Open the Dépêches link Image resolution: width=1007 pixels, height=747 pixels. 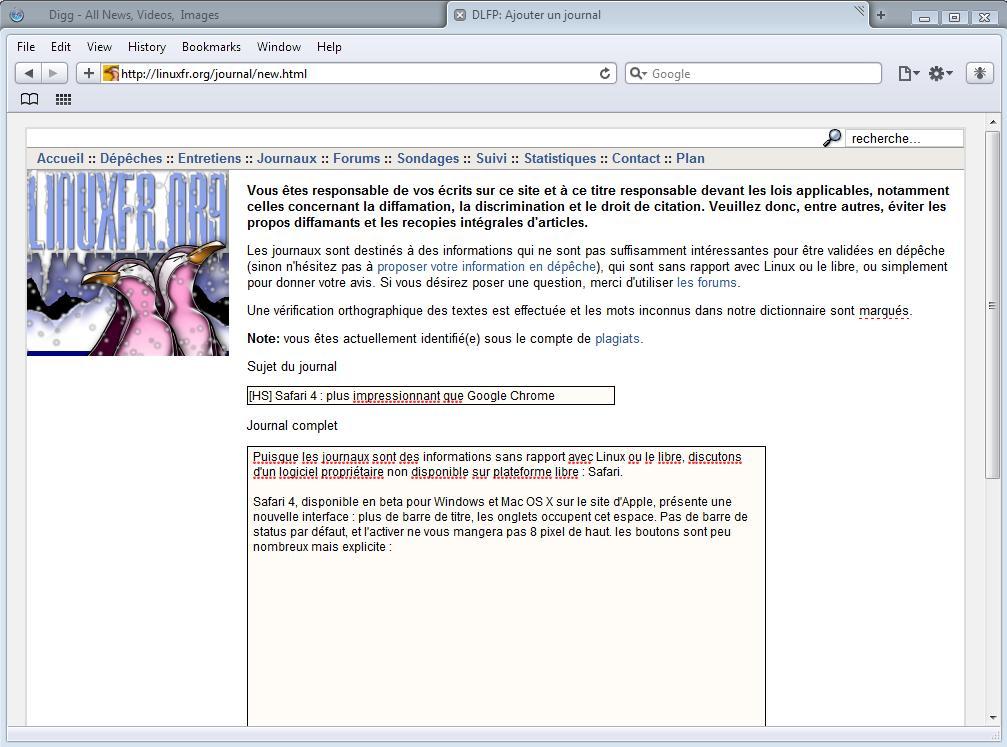pyautogui.click(x=131, y=159)
